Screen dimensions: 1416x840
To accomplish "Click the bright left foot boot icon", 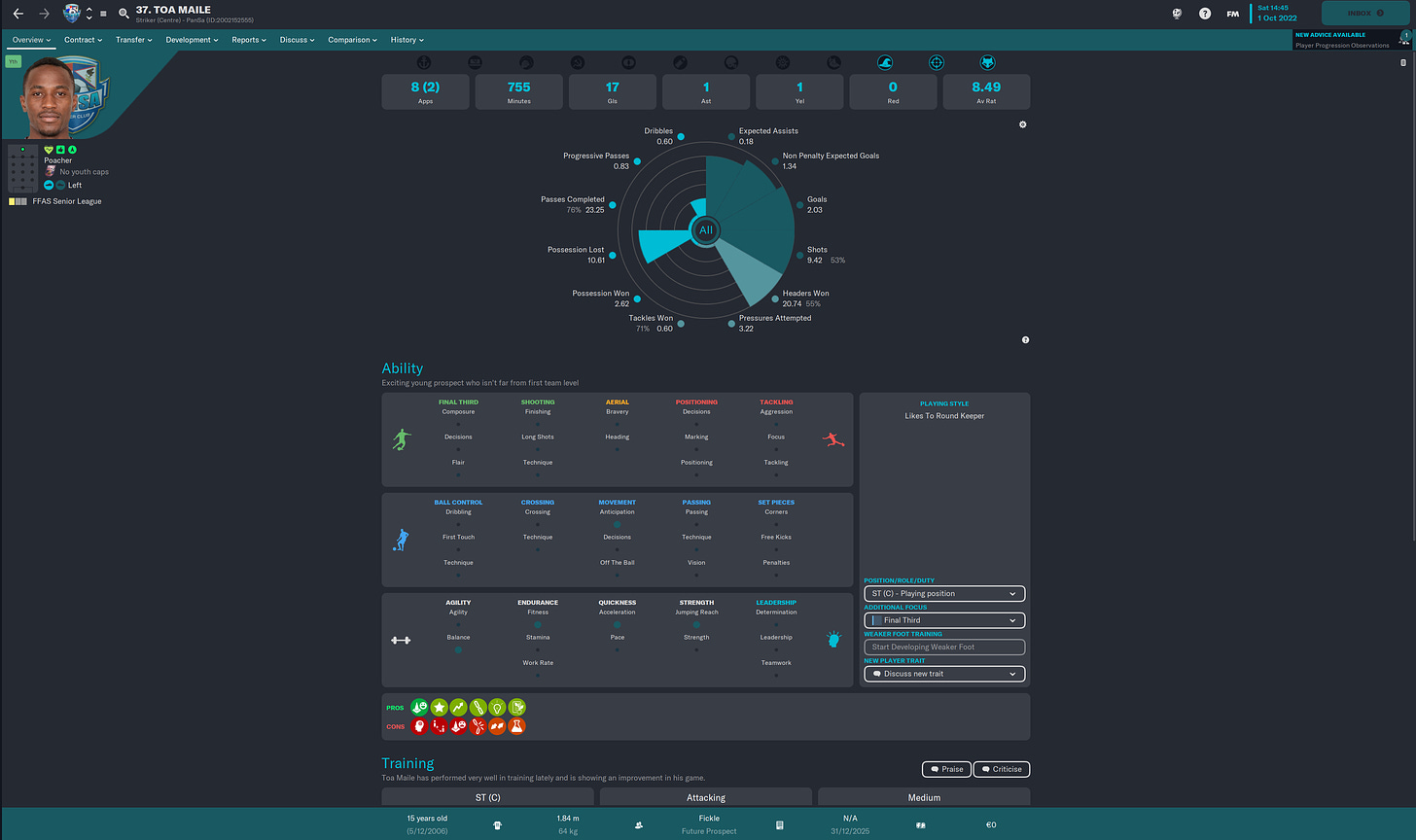I will coord(49,185).
